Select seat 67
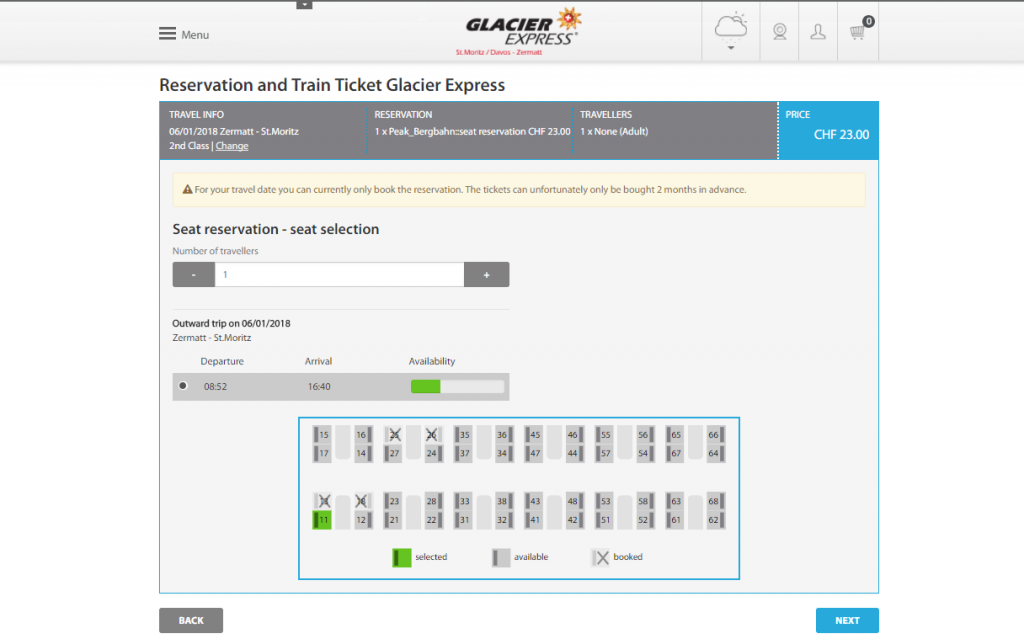Image resolution: width=1024 pixels, height=639 pixels. click(x=675, y=453)
